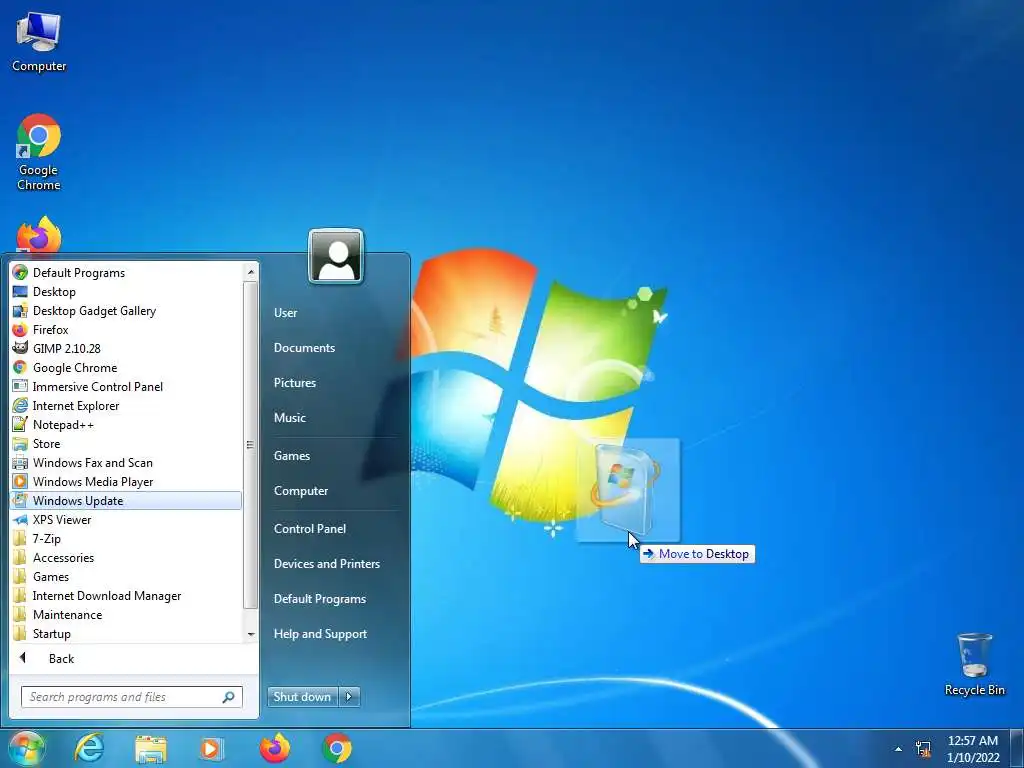Click the user account picture
The width and height of the screenshot is (1024, 768).
tap(336, 256)
